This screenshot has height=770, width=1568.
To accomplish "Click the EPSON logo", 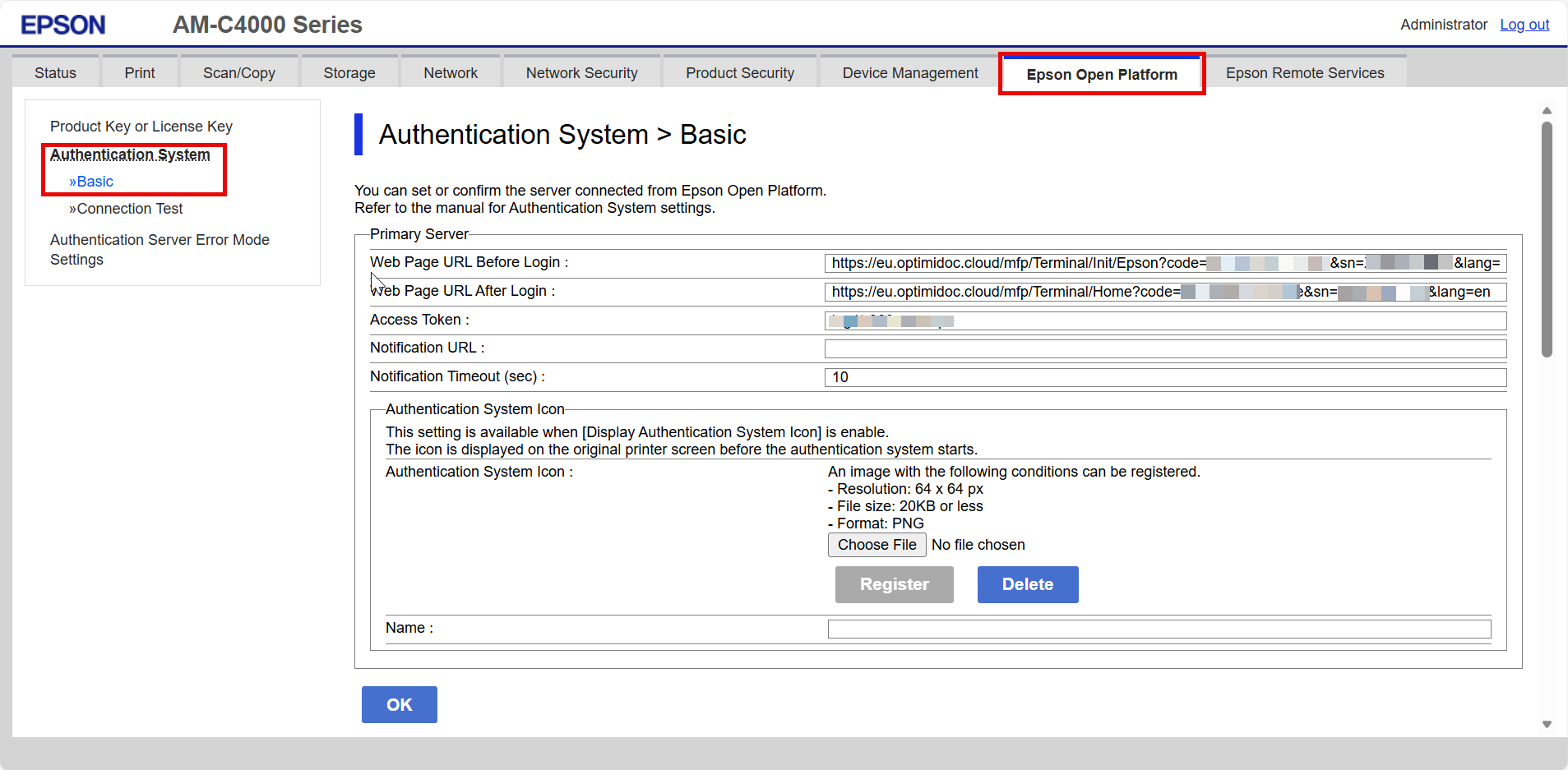I will 63,25.
